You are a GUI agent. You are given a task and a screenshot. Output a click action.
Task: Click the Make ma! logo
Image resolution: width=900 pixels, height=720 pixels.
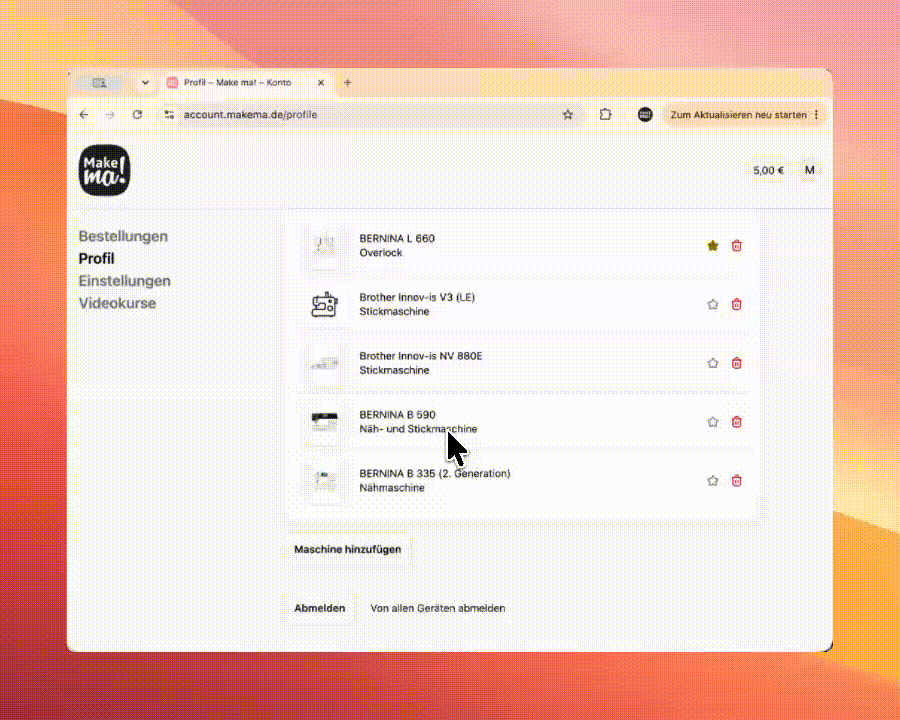click(104, 170)
